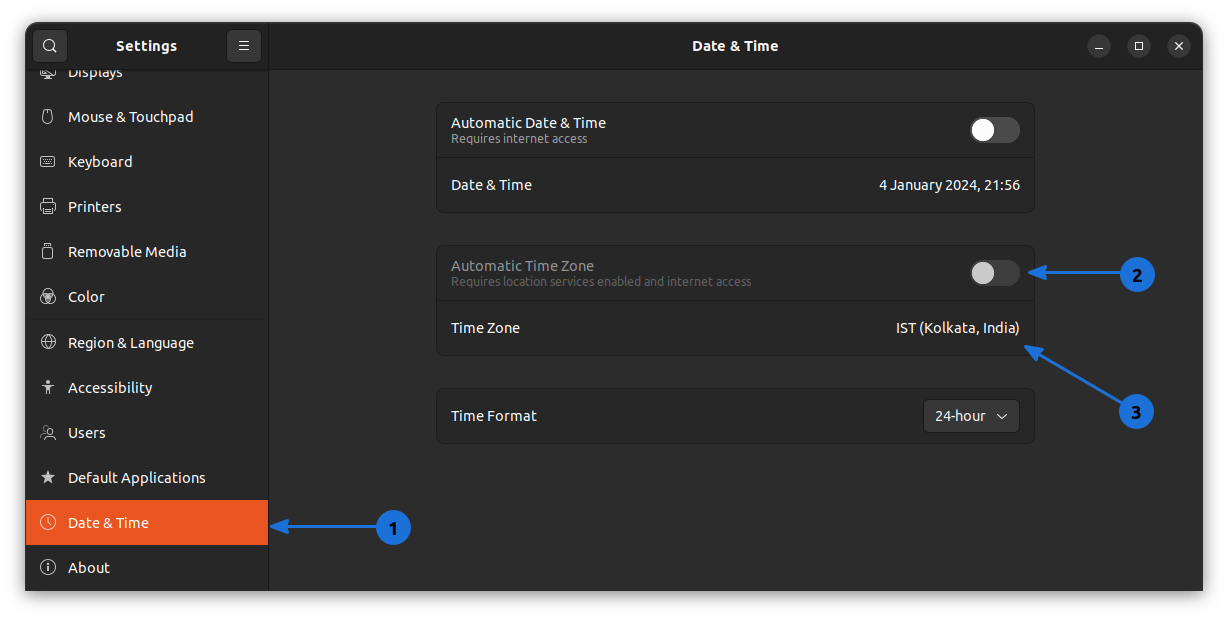Open the Accessibility panel
The width and height of the screenshot is (1228, 619).
147,387
